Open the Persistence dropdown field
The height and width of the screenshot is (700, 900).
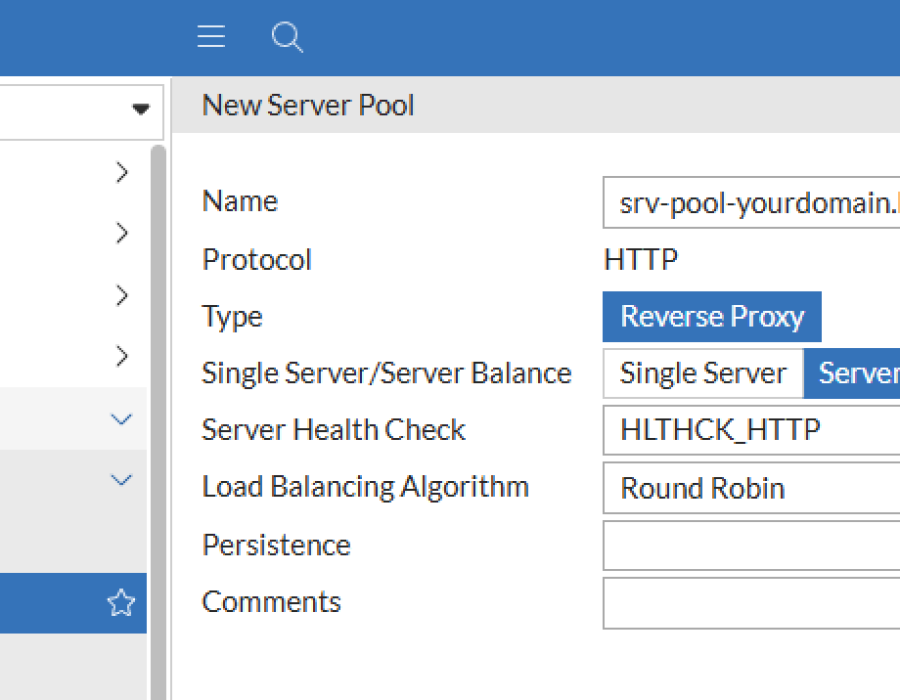(x=751, y=546)
